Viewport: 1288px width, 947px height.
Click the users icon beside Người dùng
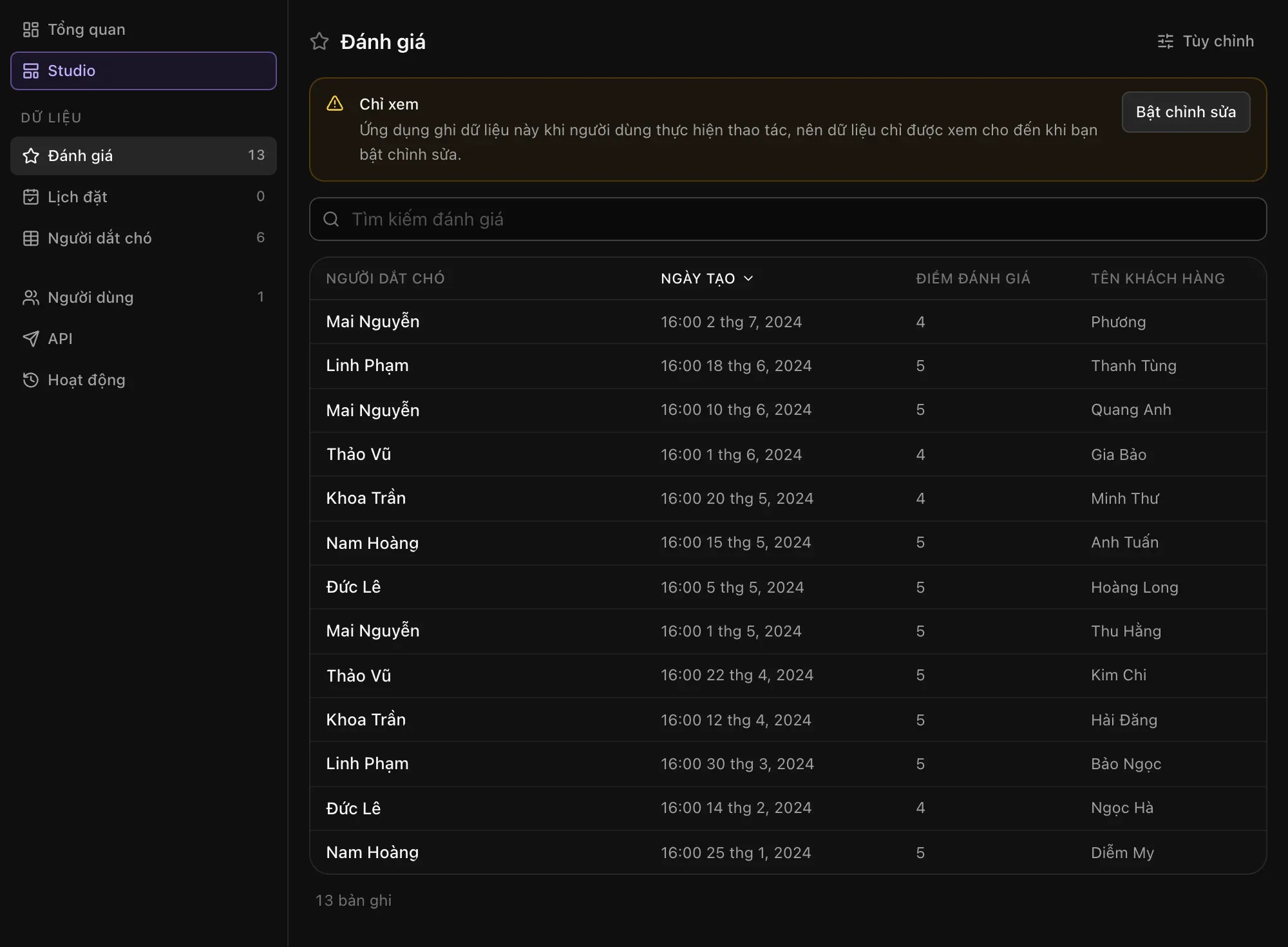point(30,298)
